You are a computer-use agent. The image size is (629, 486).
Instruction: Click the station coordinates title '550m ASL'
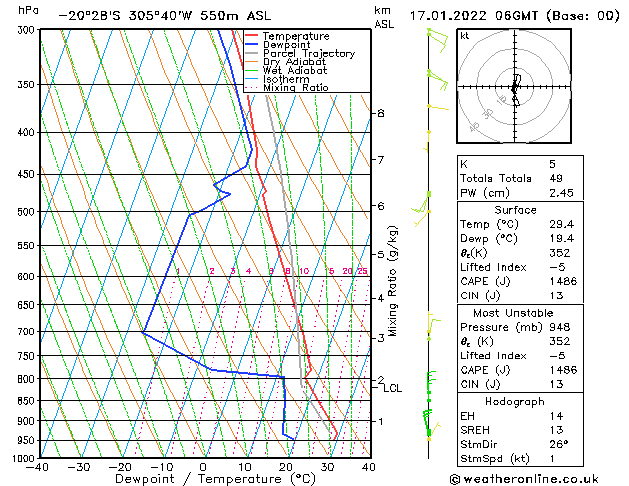tap(235, 16)
